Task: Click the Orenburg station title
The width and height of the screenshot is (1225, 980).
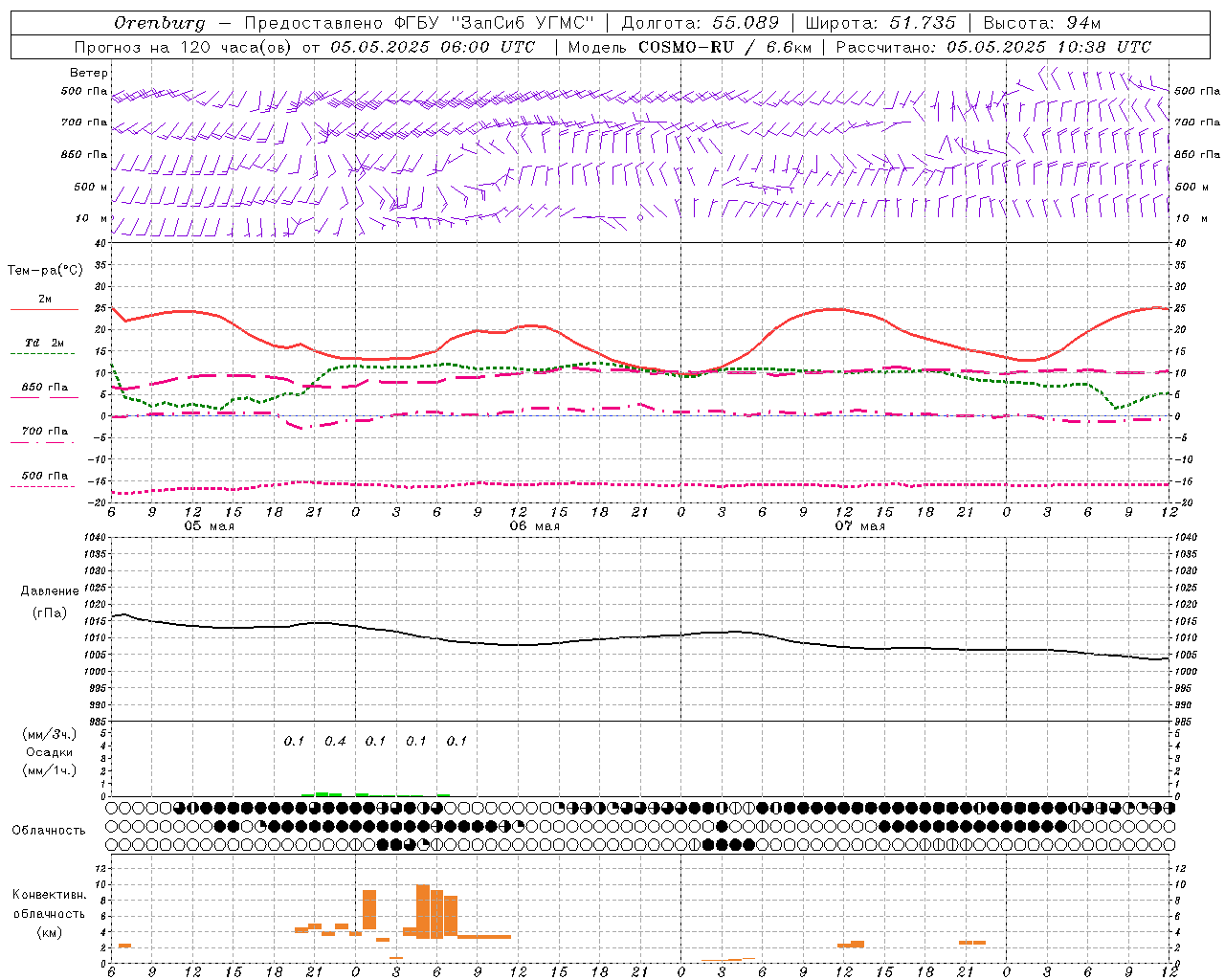Action: 159,23
